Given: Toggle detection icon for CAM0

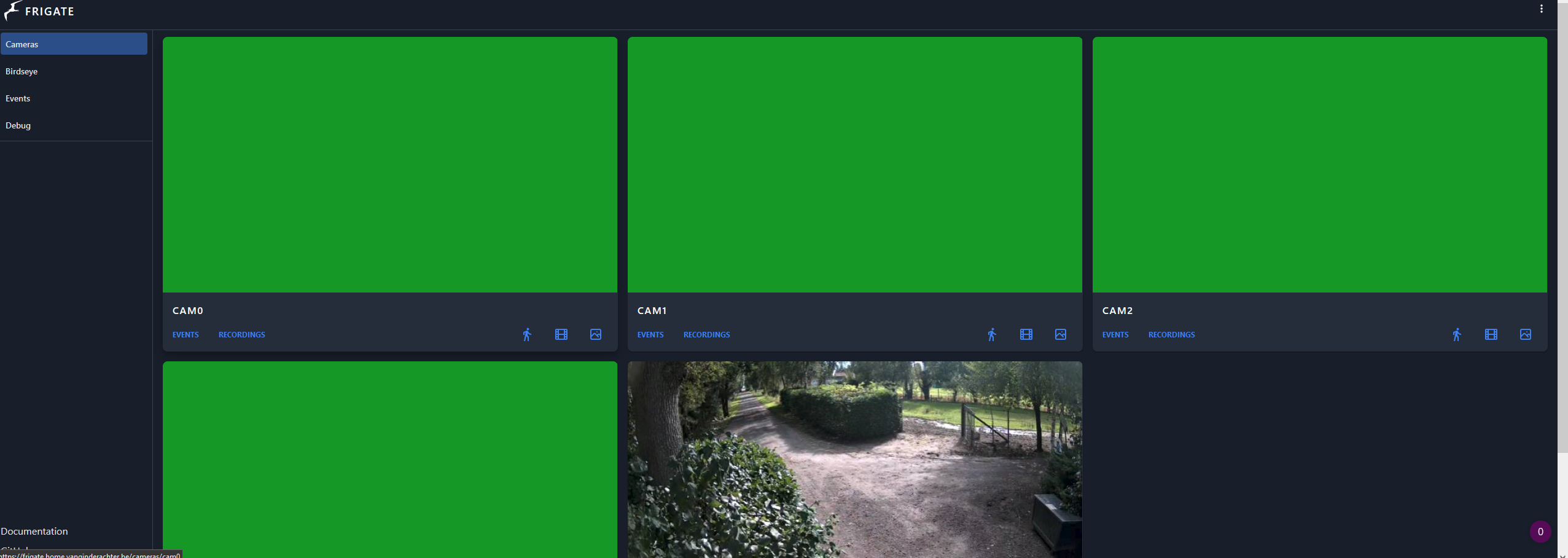Looking at the screenshot, I should pyautogui.click(x=527, y=334).
